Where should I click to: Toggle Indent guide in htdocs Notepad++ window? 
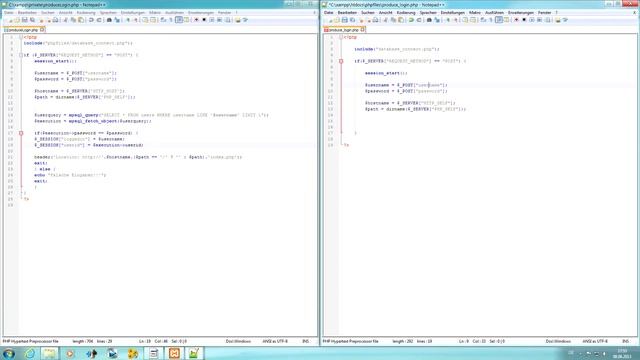(x=499, y=20)
